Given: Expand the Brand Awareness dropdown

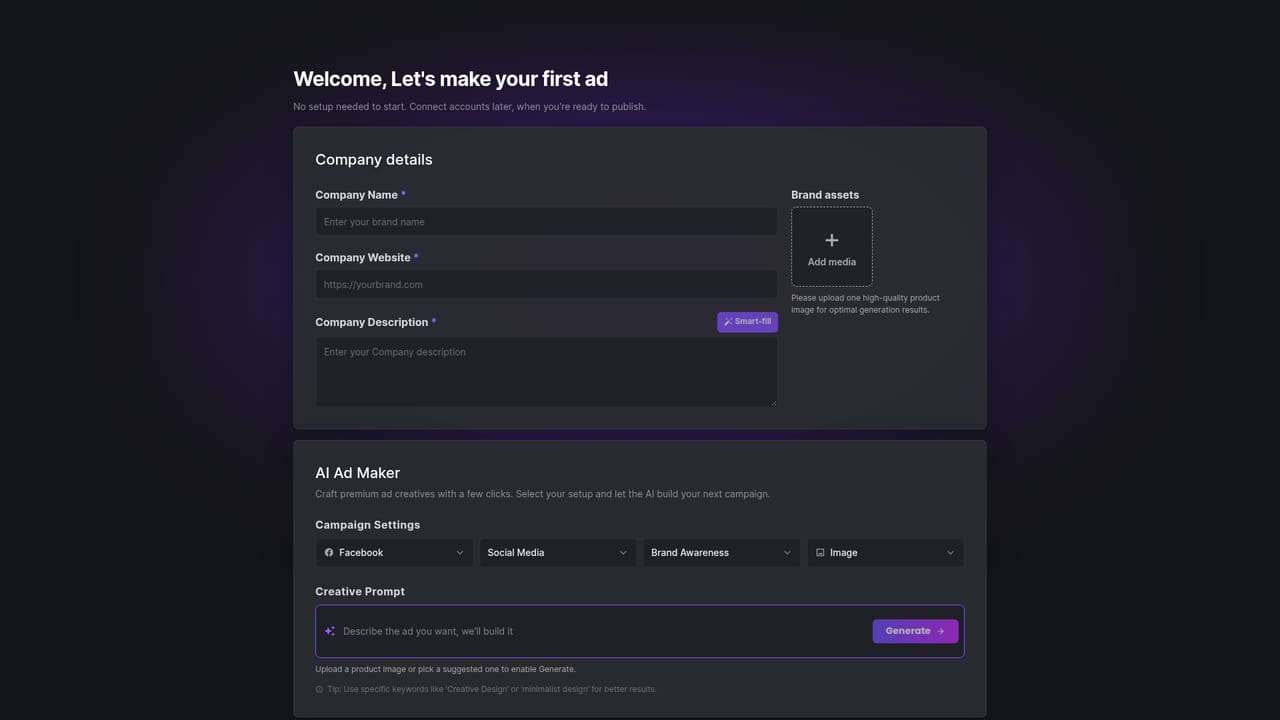Looking at the screenshot, I should tap(721, 552).
